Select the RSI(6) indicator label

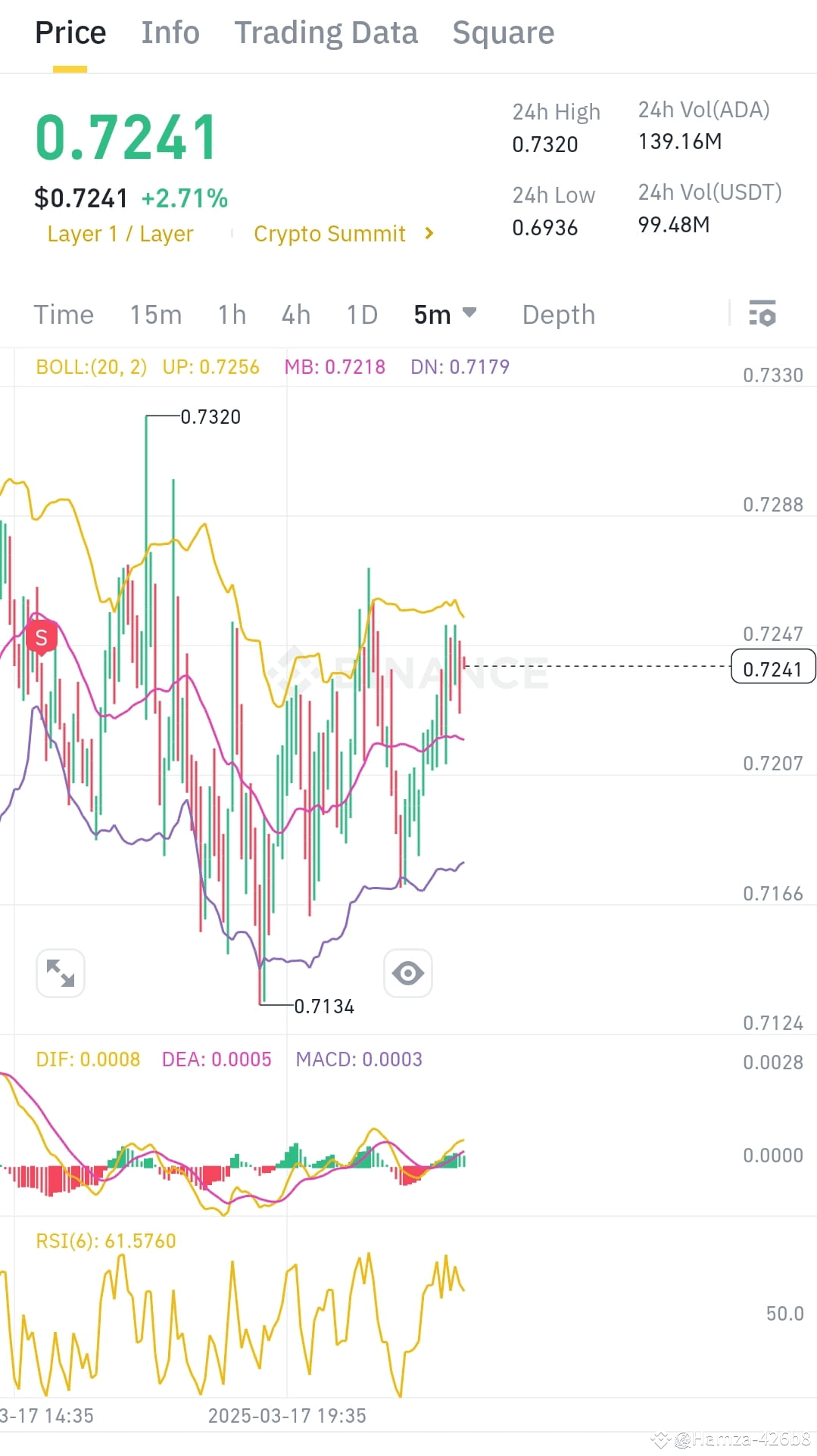[106, 1240]
